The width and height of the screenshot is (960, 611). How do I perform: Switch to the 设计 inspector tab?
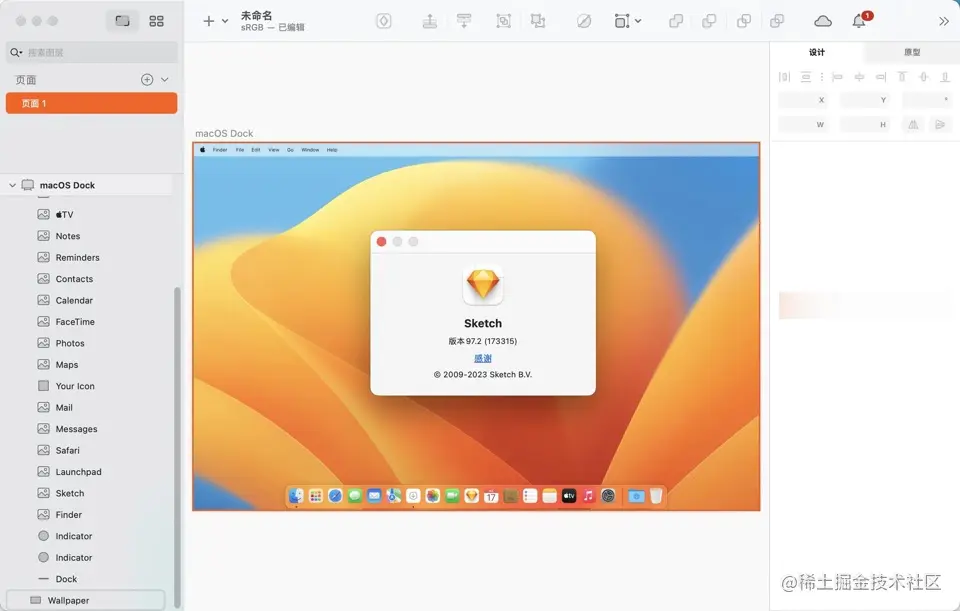click(x=817, y=52)
